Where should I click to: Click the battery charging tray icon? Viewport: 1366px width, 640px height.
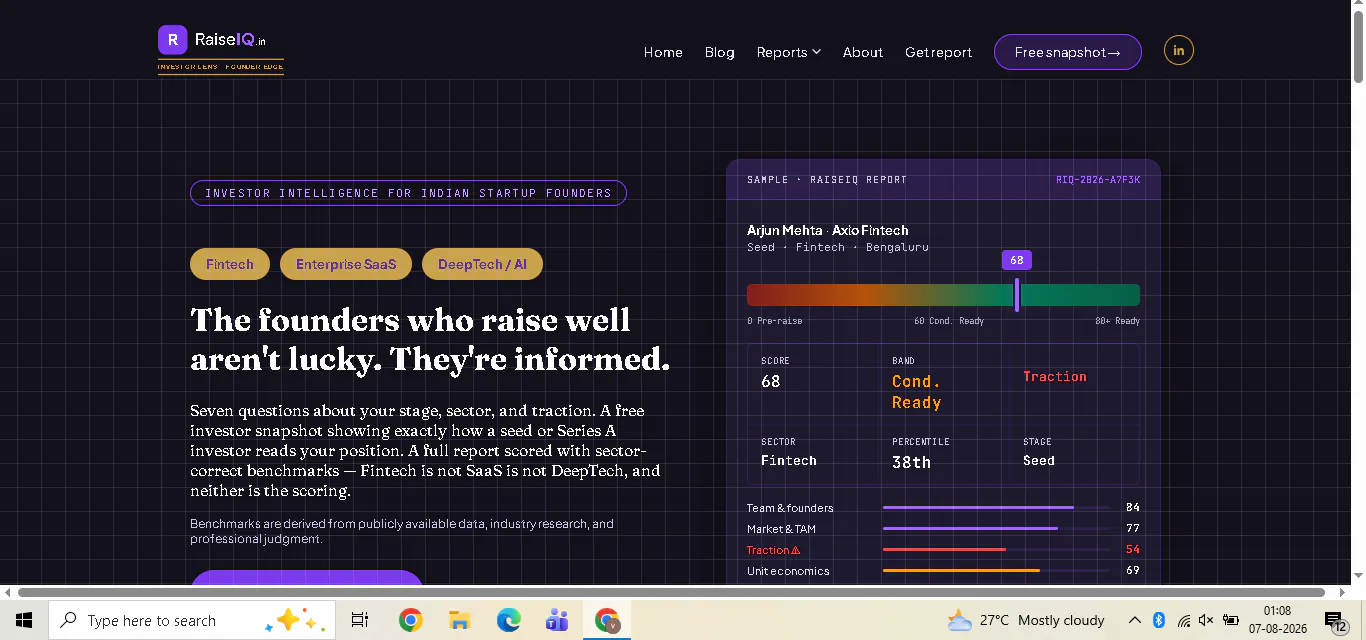(1231, 620)
